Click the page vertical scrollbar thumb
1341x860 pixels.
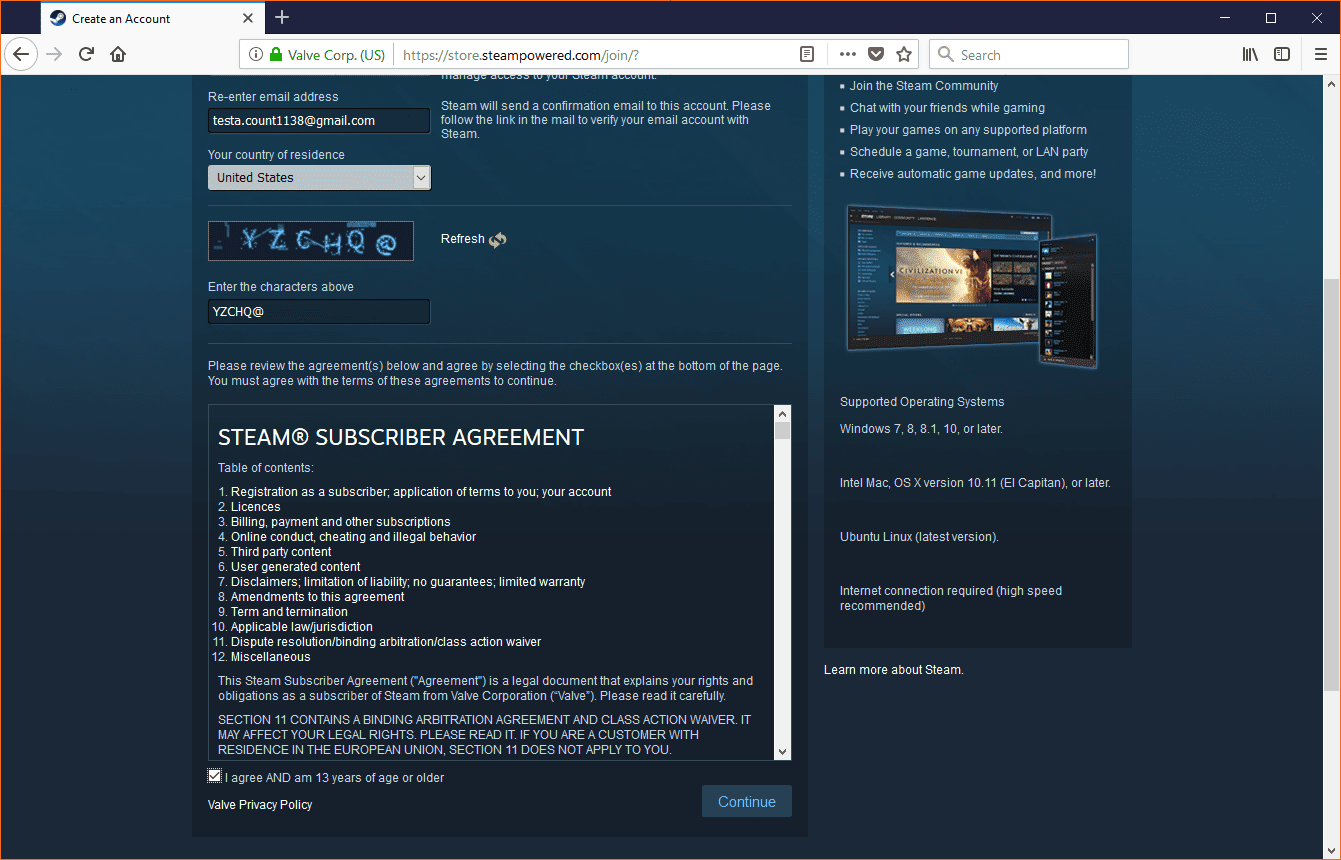[x=1332, y=484]
